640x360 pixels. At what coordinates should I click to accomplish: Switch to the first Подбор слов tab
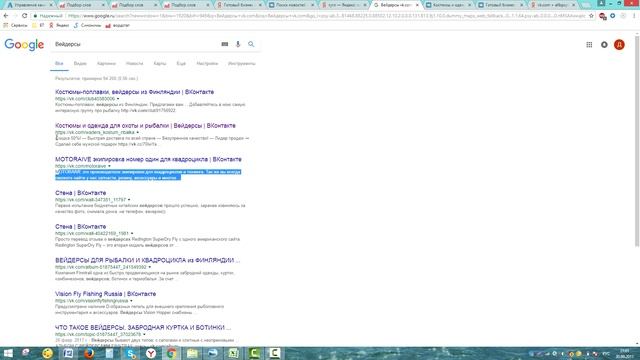click(x=80, y=5)
